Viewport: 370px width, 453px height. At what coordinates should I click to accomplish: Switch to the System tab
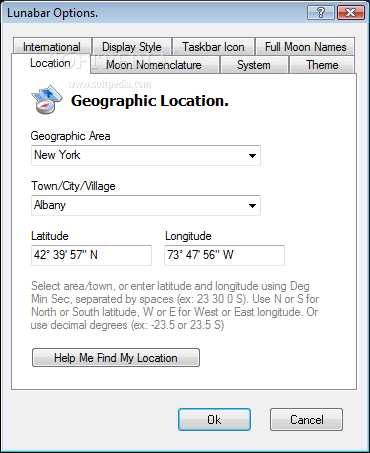254,65
